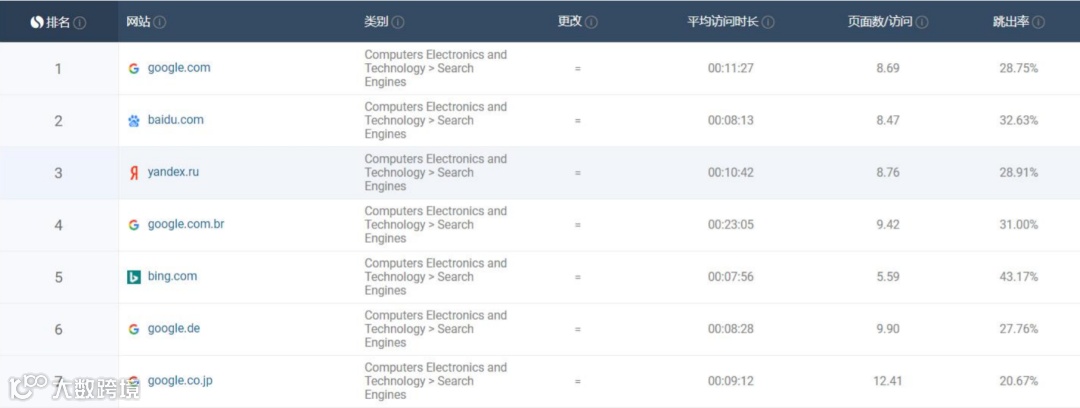Select visit duration 00:07:56

[730, 277]
